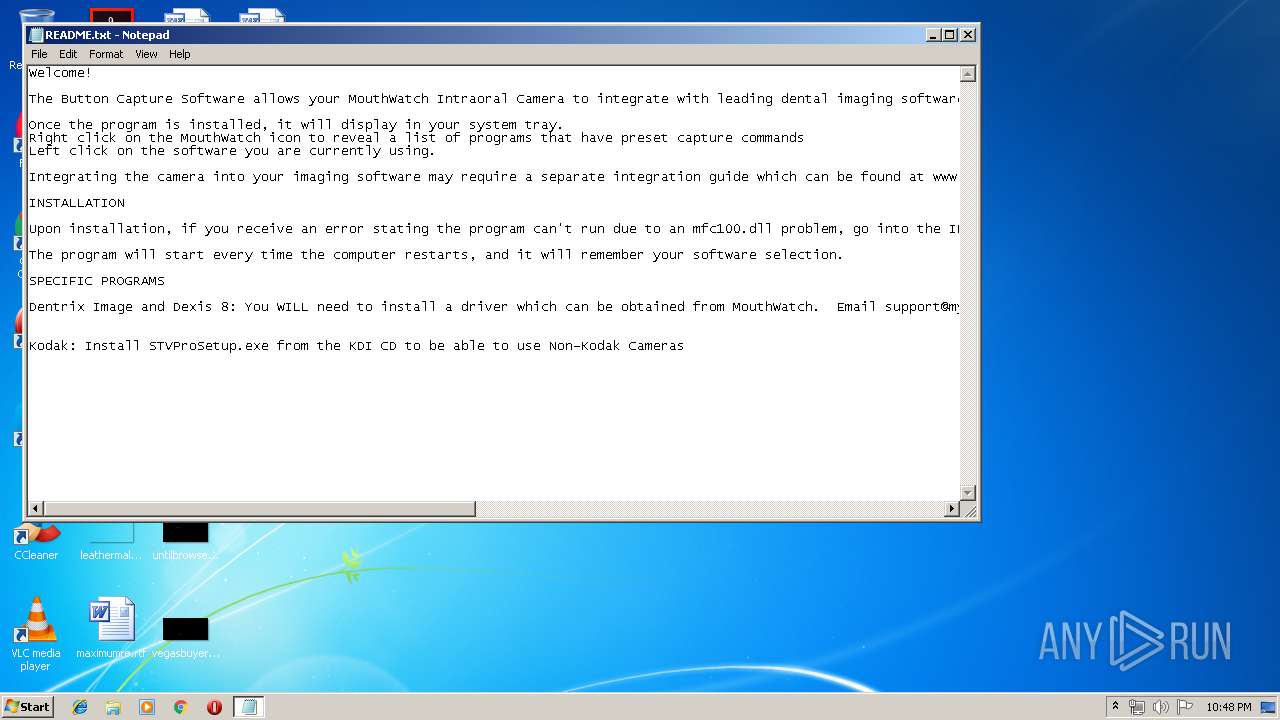Click 'STVProSetup.exe' in the Kodak line
This screenshot has width=1280, height=720.
tap(209, 346)
